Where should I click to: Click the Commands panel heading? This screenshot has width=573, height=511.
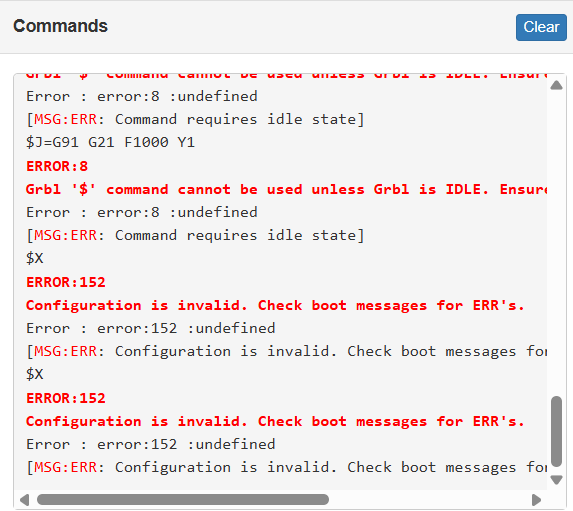coord(60,26)
